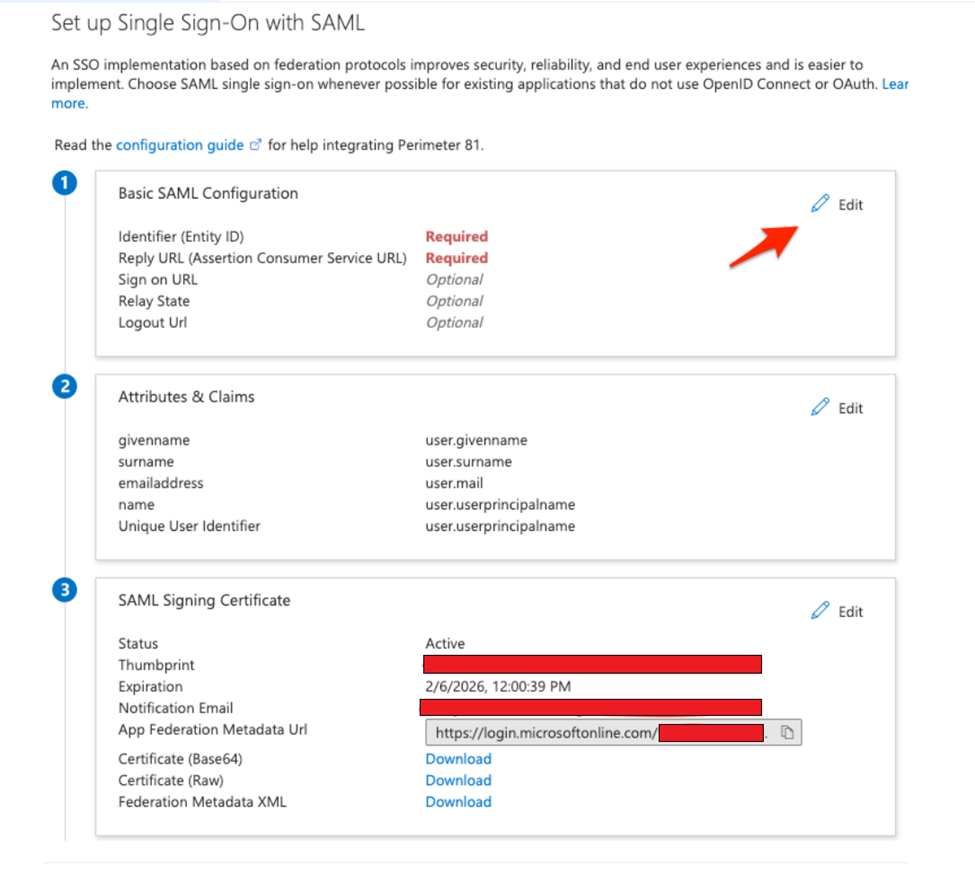This screenshot has width=975, height=892.
Task: Click the pencil icon for Attributes & Claims
Action: [820, 407]
